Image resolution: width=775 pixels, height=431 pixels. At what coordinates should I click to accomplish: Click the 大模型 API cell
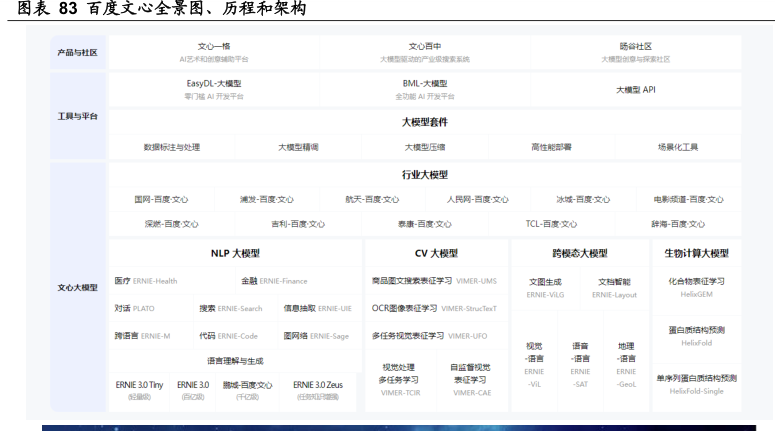(x=636, y=89)
